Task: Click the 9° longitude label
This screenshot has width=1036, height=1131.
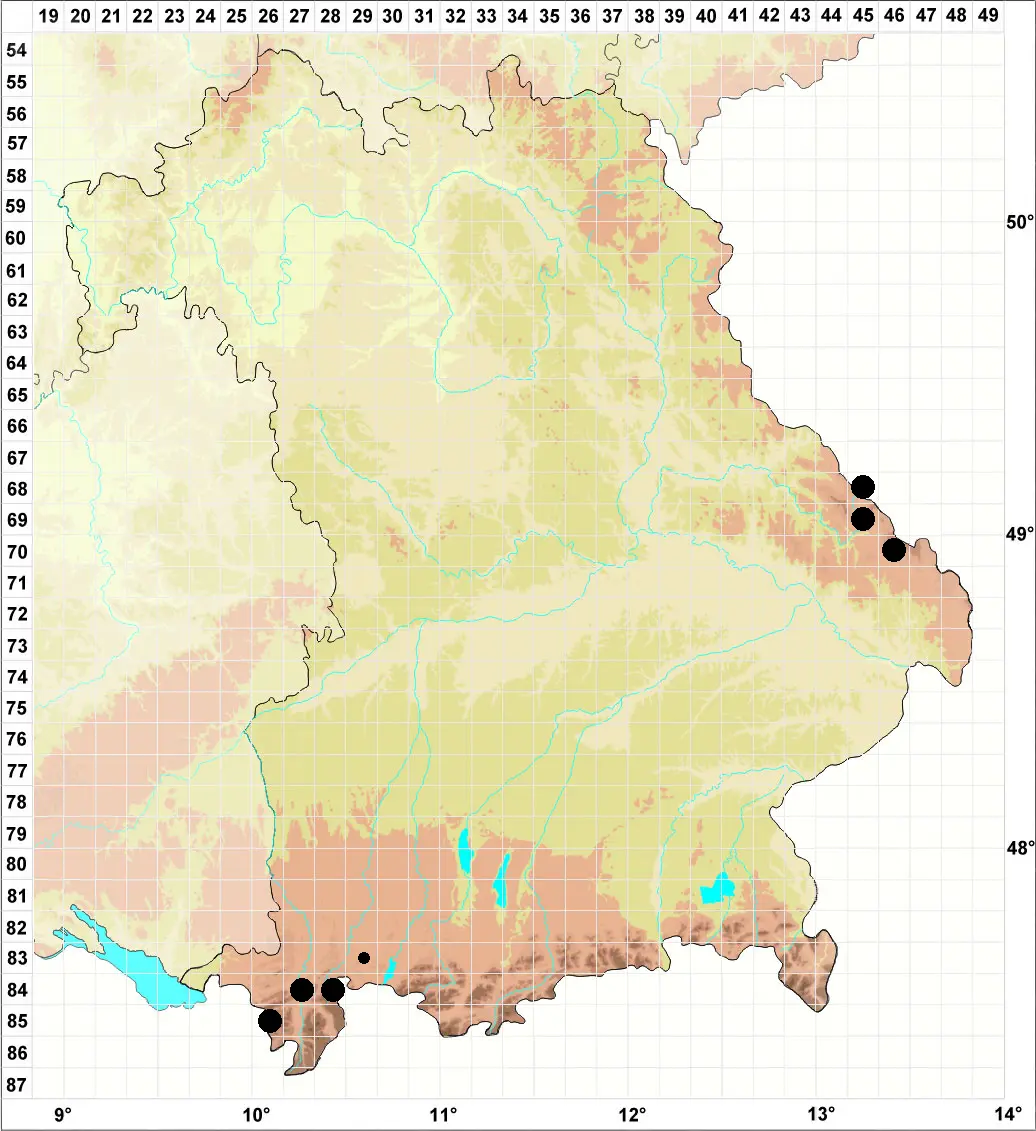Action: pyautogui.click(x=63, y=1114)
